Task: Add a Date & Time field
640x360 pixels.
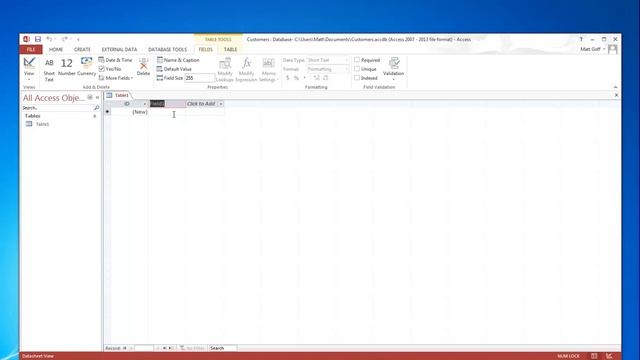Action: click(x=115, y=60)
